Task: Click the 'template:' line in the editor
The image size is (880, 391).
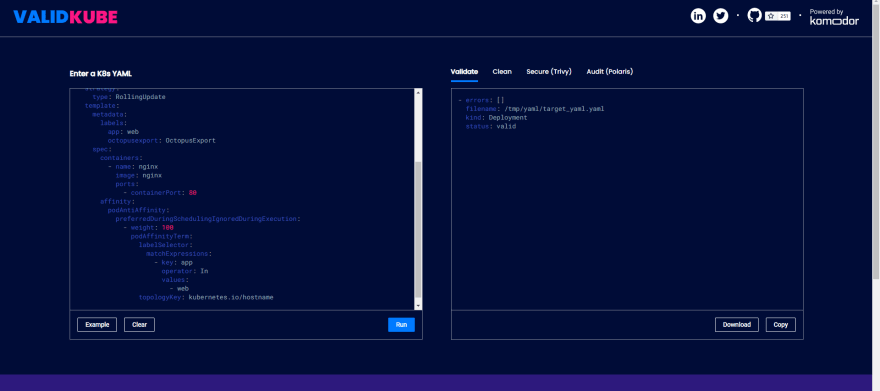Action: click(102, 105)
